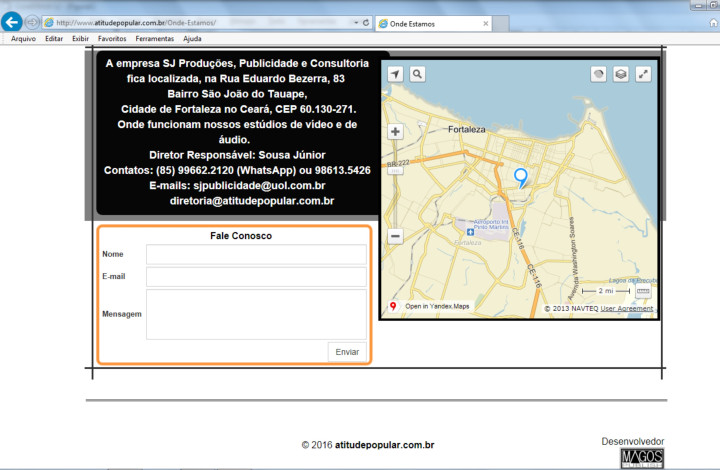Open the Ferramentas menu

[155, 39]
